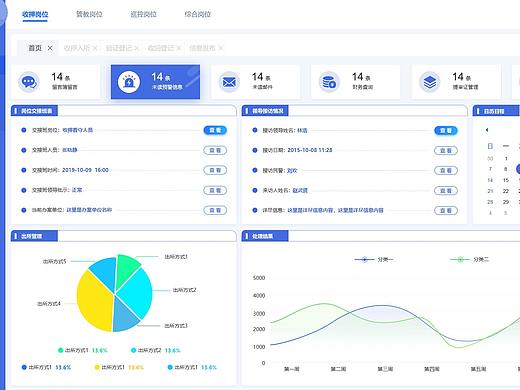520x390 pixels.
Task: Click the steel blue pie slice 出所方式3
Action: click(124, 315)
